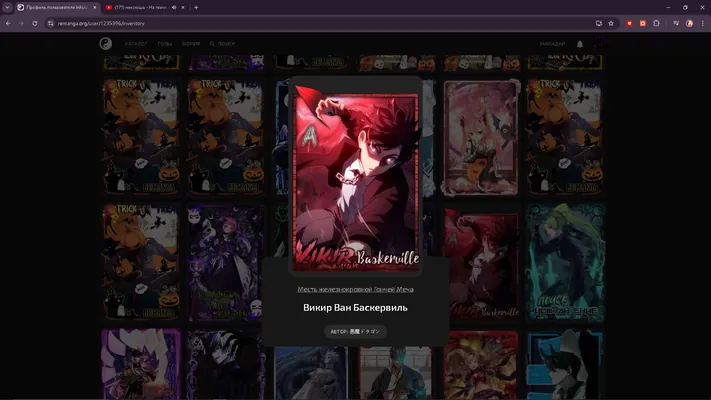Screen dimensions: 711x400
Task: Switch to the ReManga profile tab
Action: (x=57, y=7)
